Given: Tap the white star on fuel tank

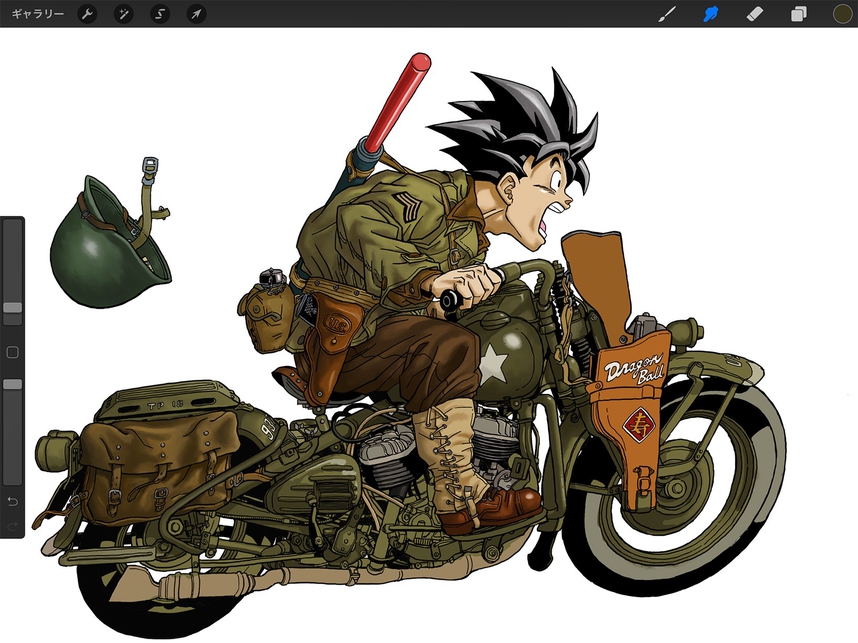Looking at the screenshot, I should coord(492,365).
